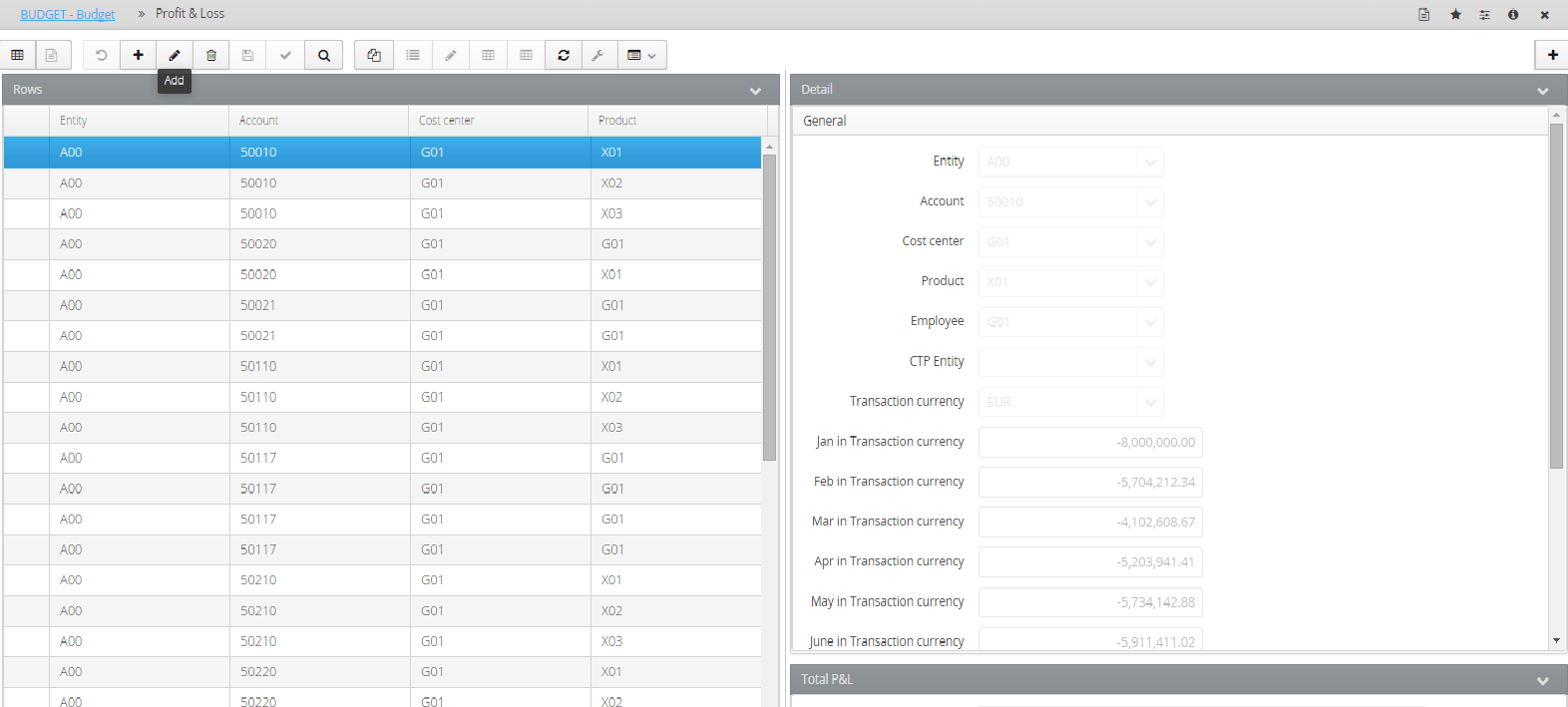
Task: Open the BUDGET - Budget breadcrumb link
Action: [68, 14]
